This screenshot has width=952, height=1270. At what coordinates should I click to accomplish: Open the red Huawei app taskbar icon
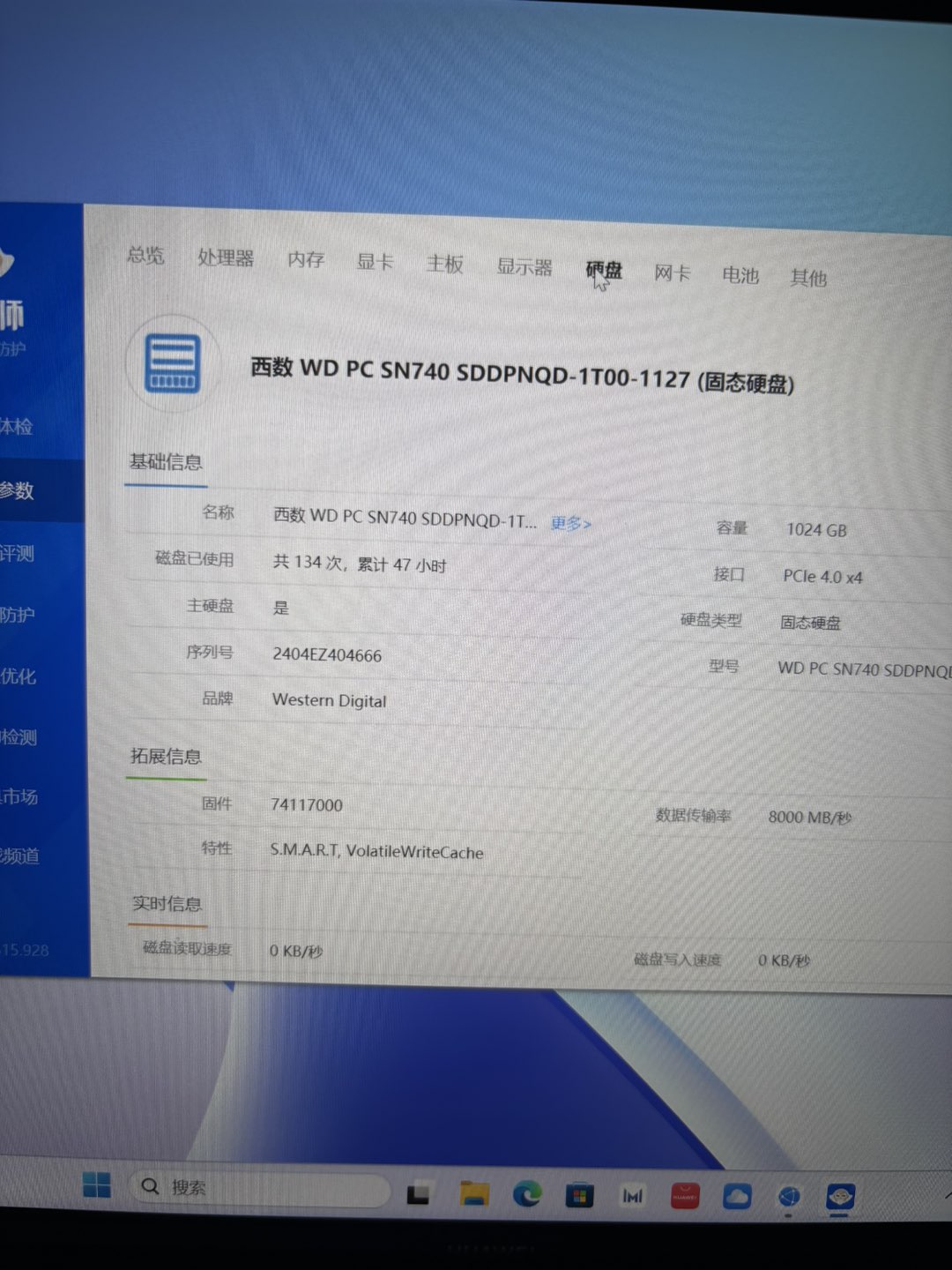[x=685, y=1197]
